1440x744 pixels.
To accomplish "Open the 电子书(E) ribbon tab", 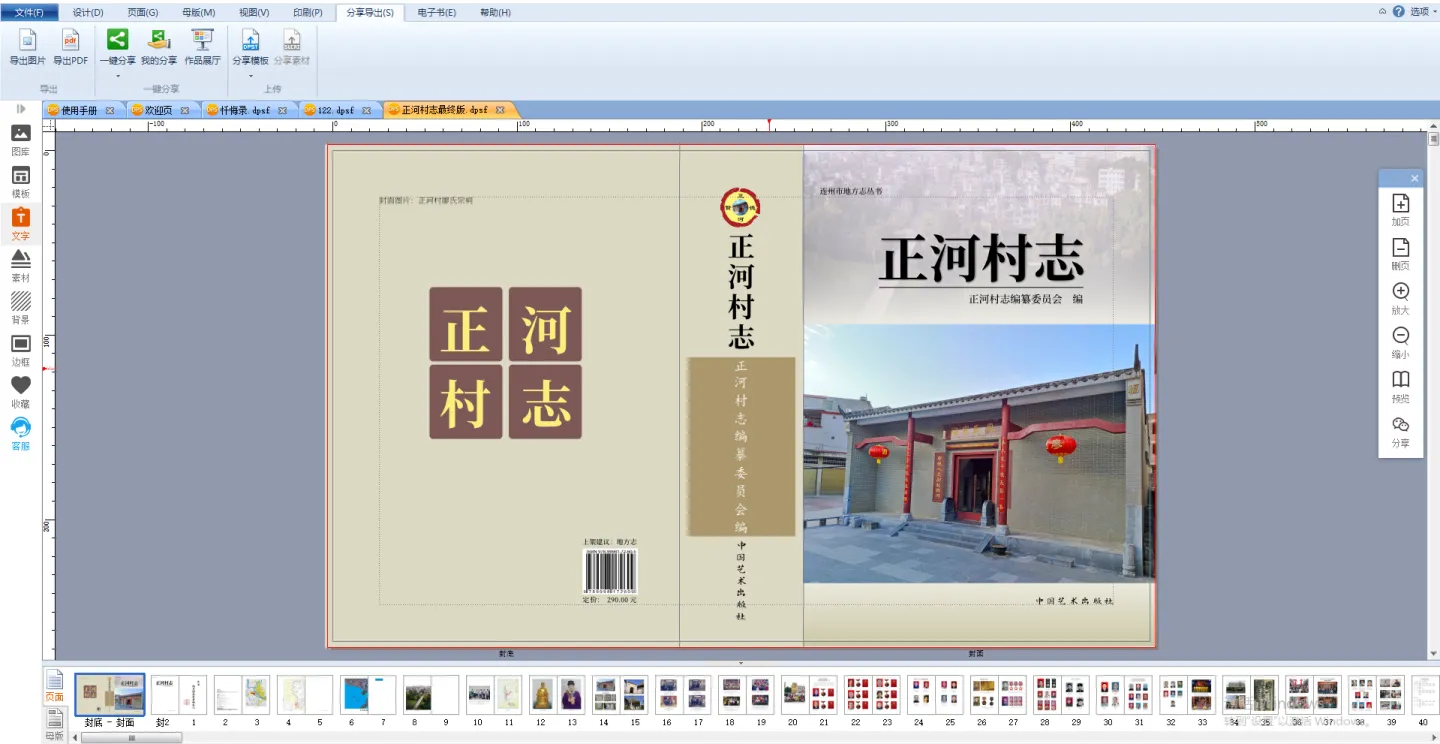I will click(x=436, y=12).
